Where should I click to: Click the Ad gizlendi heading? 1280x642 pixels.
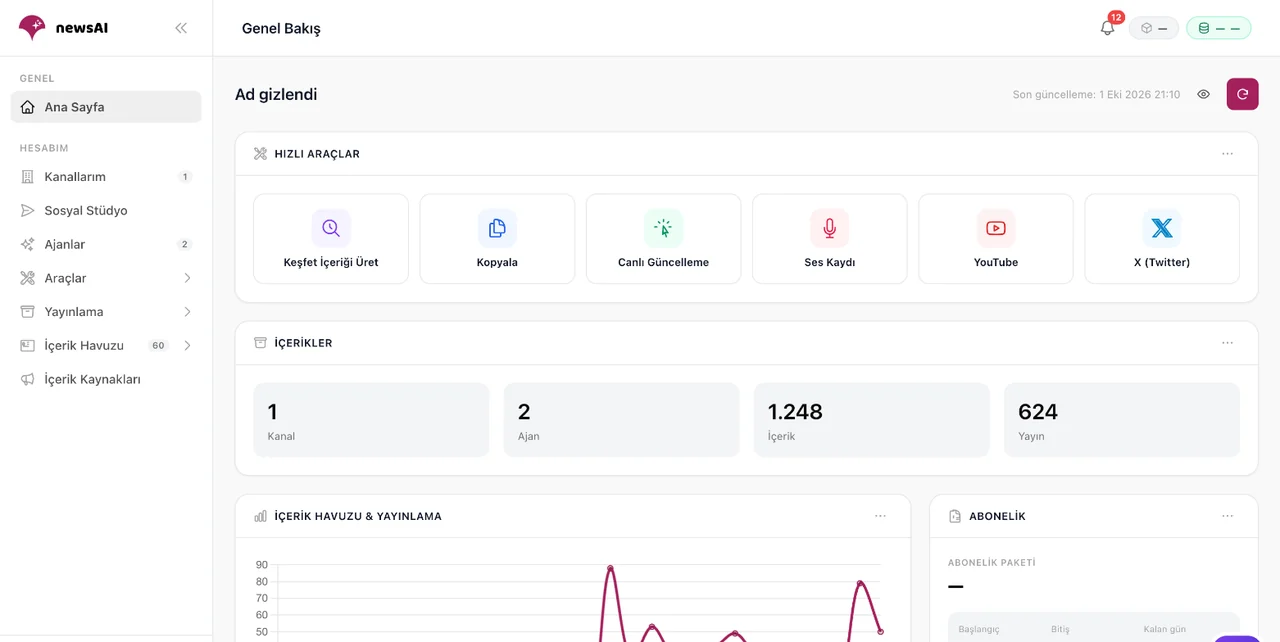coord(276,95)
